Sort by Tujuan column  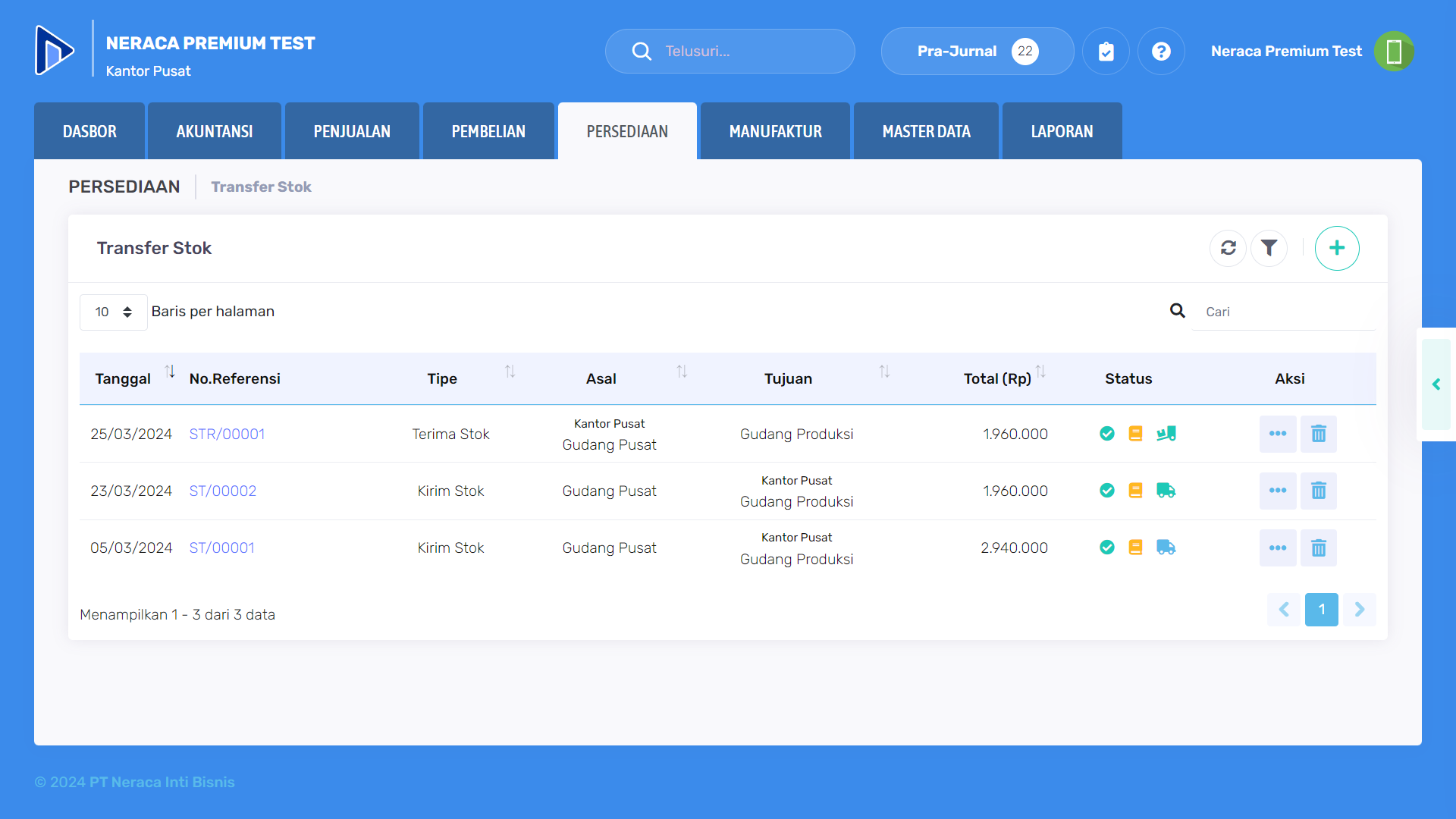[884, 371]
